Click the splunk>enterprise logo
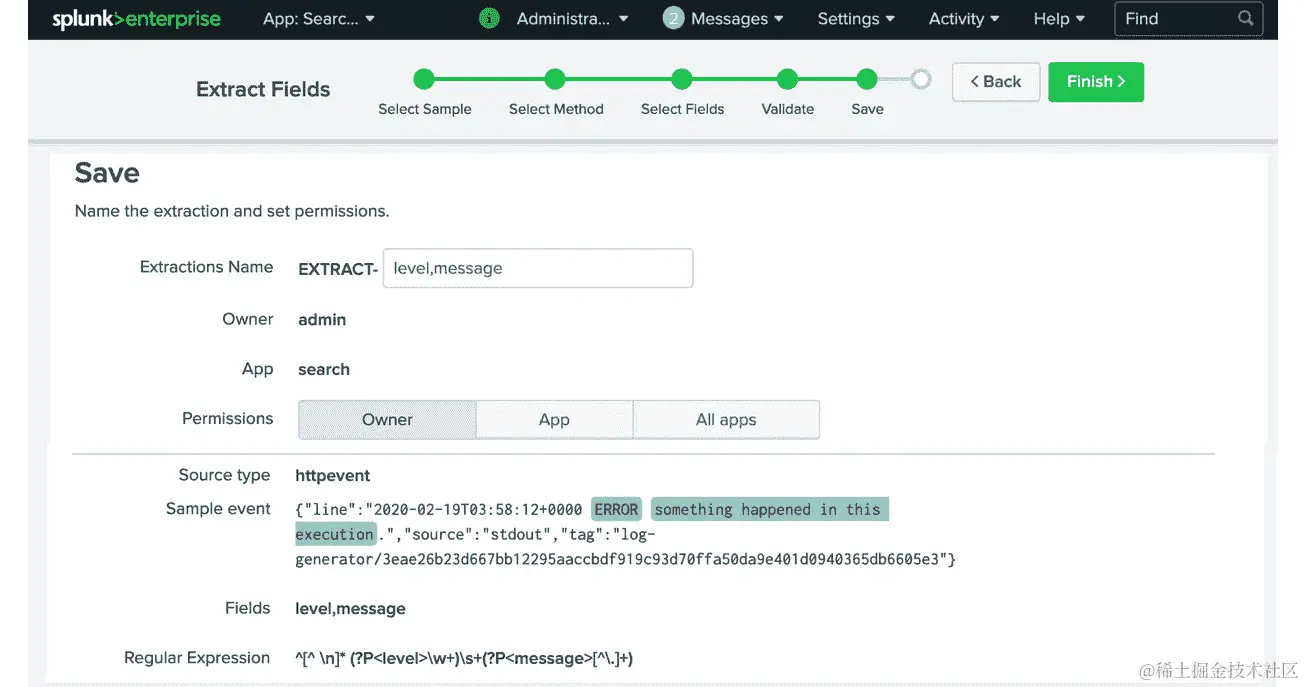The image size is (1305, 687). 135,18
